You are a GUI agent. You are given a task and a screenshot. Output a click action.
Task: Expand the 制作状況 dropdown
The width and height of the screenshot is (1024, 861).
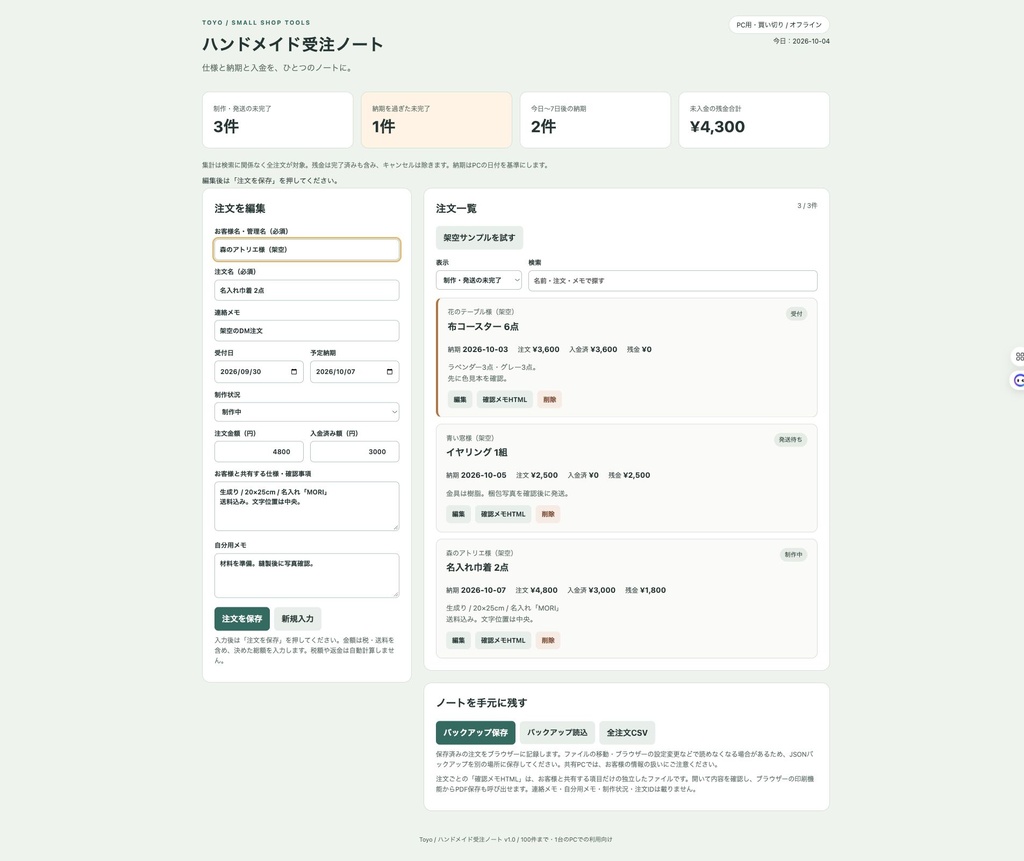tap(306, 412)
